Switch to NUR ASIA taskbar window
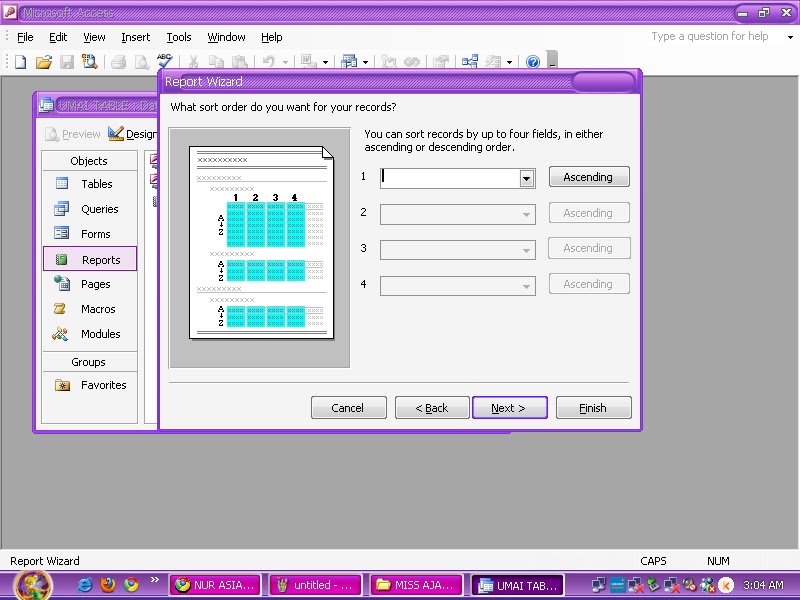Screen dimensions: 800x600 click(215, 585)
